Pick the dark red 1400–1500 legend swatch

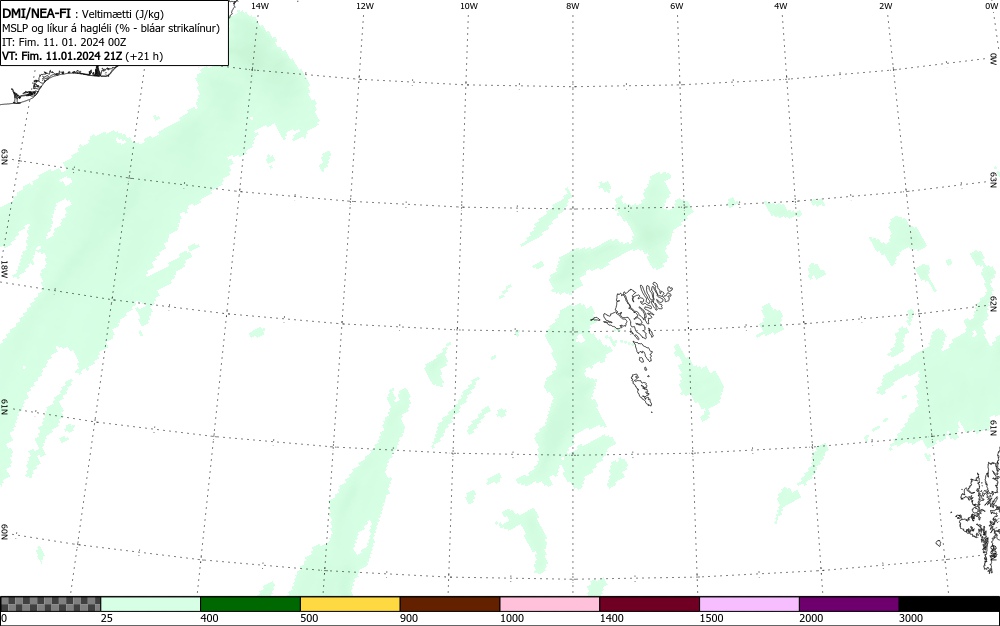[649, 604]
